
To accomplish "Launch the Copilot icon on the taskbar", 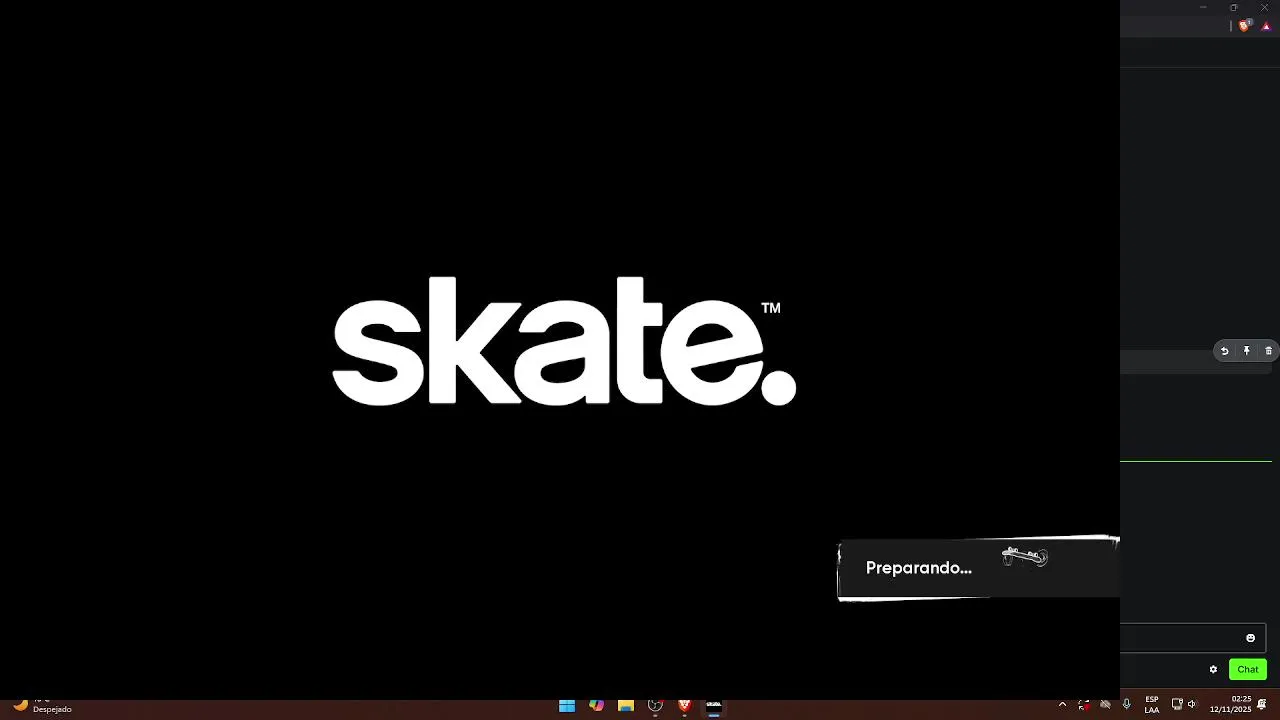I will (596, 706).
